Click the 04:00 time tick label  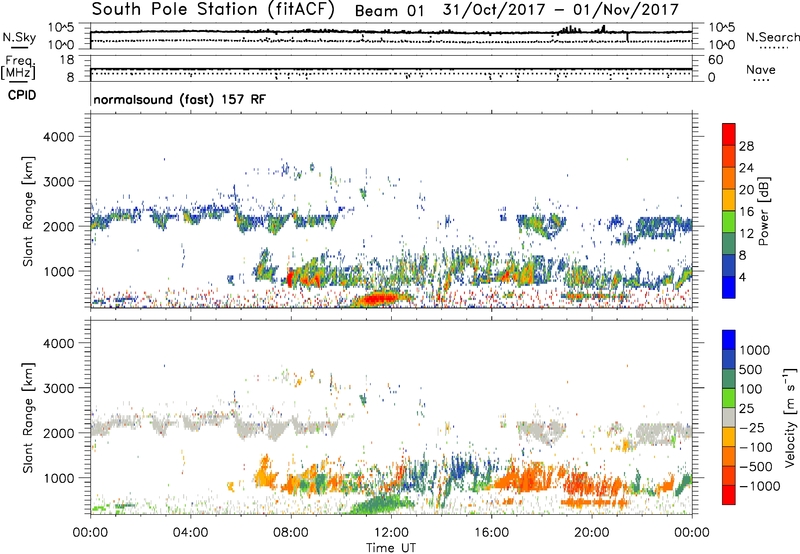pos(190,533)
